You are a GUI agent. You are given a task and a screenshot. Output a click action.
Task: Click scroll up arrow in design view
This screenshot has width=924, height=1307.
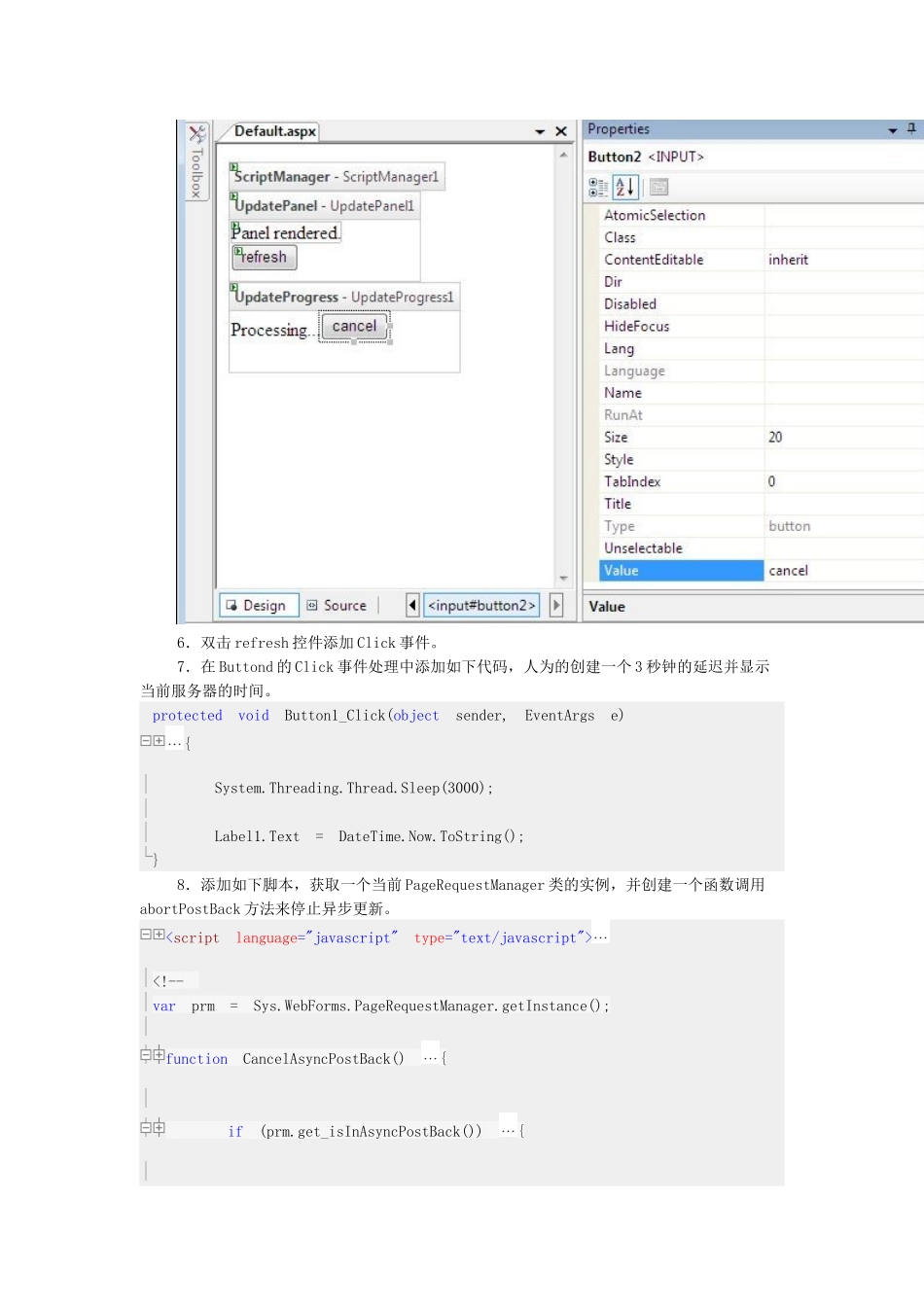pos(563,156)
